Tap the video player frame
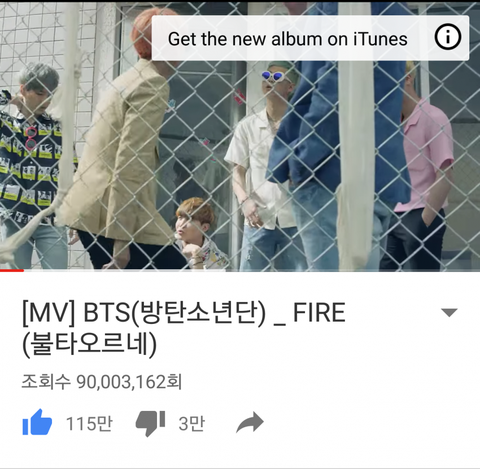Image resolution: width=480 pixels, height=469 pixels. click(240, 136)
